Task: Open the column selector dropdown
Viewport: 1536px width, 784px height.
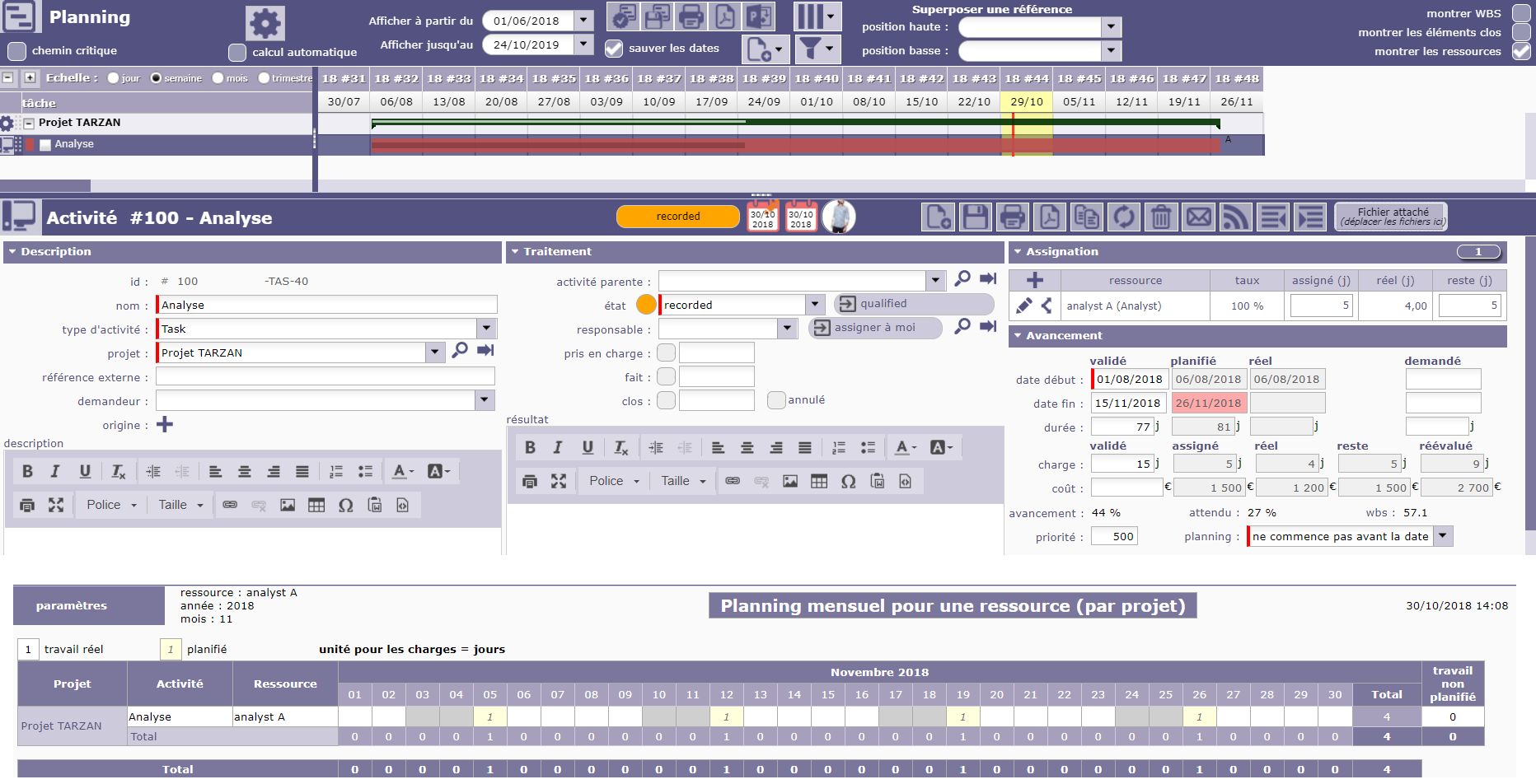Action: point(817,16)
